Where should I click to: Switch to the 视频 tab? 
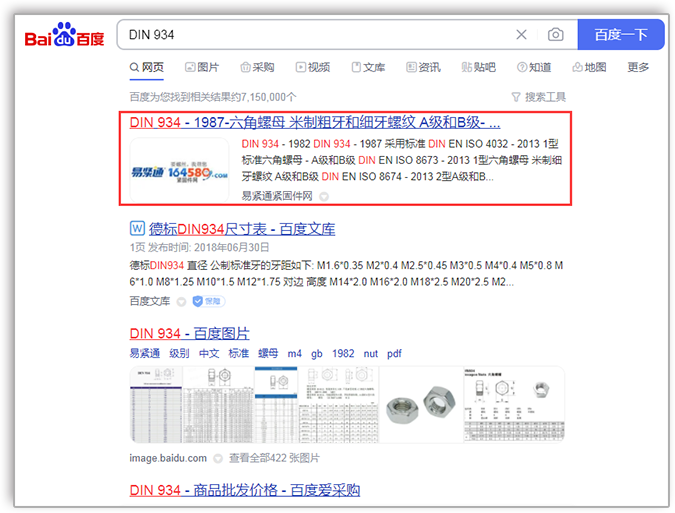pyautogui.click(x=311, y=67)
